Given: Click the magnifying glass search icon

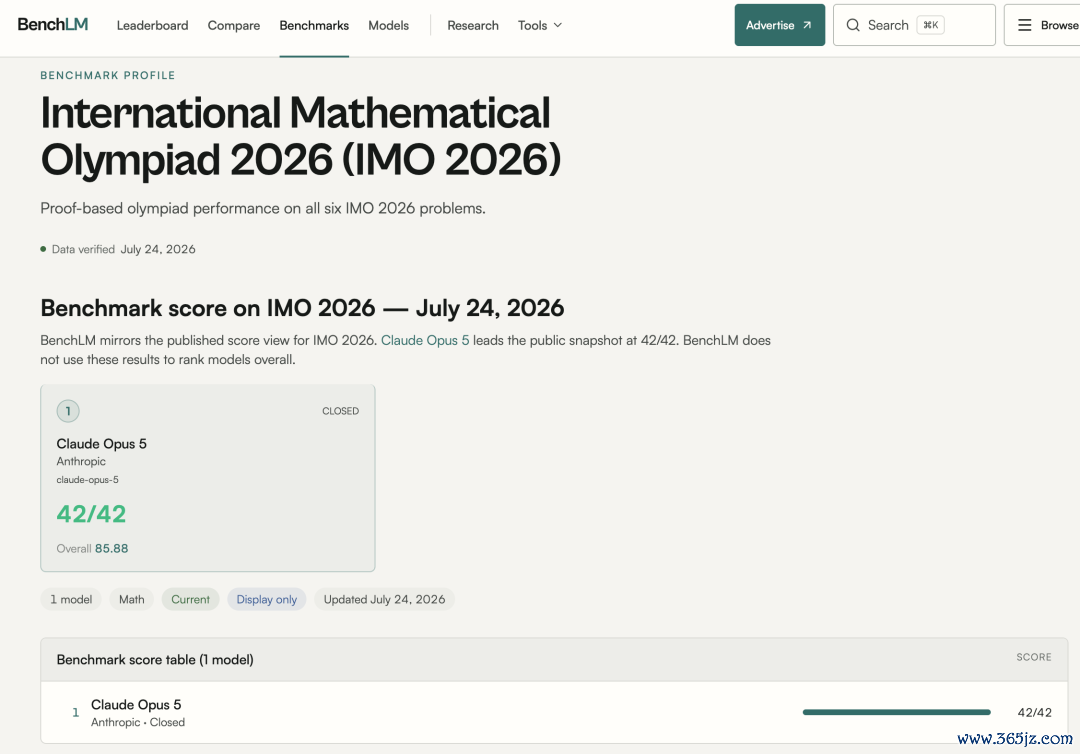Looking at the screenshot, I should [853, 25].
